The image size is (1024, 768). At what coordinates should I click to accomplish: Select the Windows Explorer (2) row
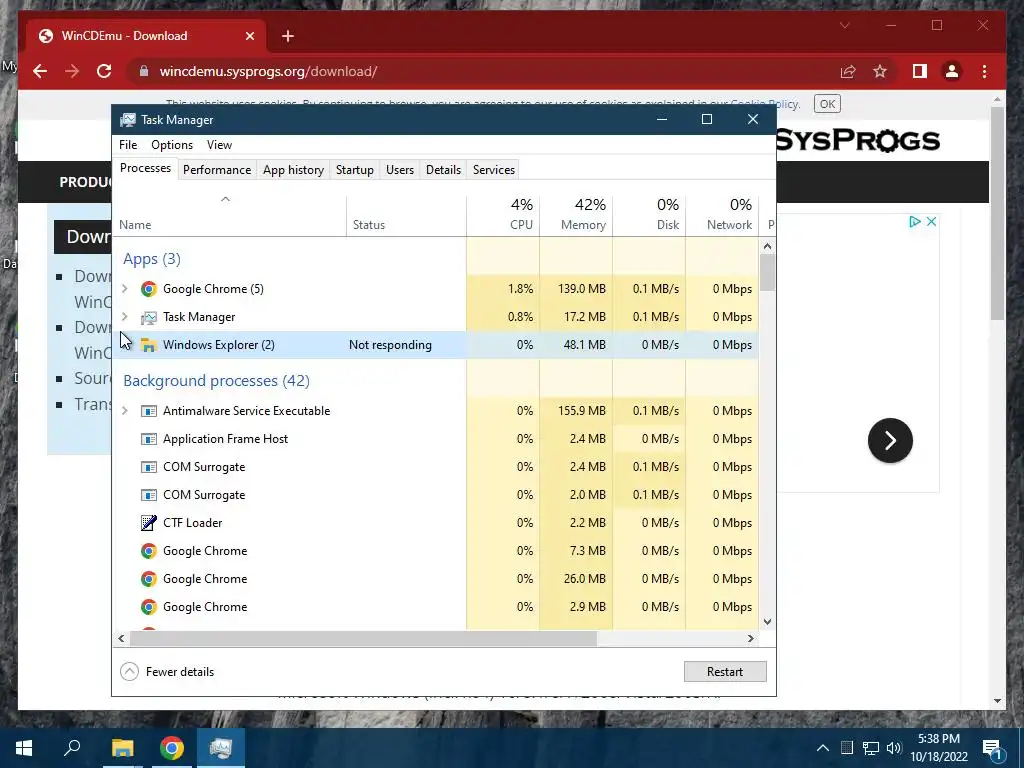[x=436, y=345]
